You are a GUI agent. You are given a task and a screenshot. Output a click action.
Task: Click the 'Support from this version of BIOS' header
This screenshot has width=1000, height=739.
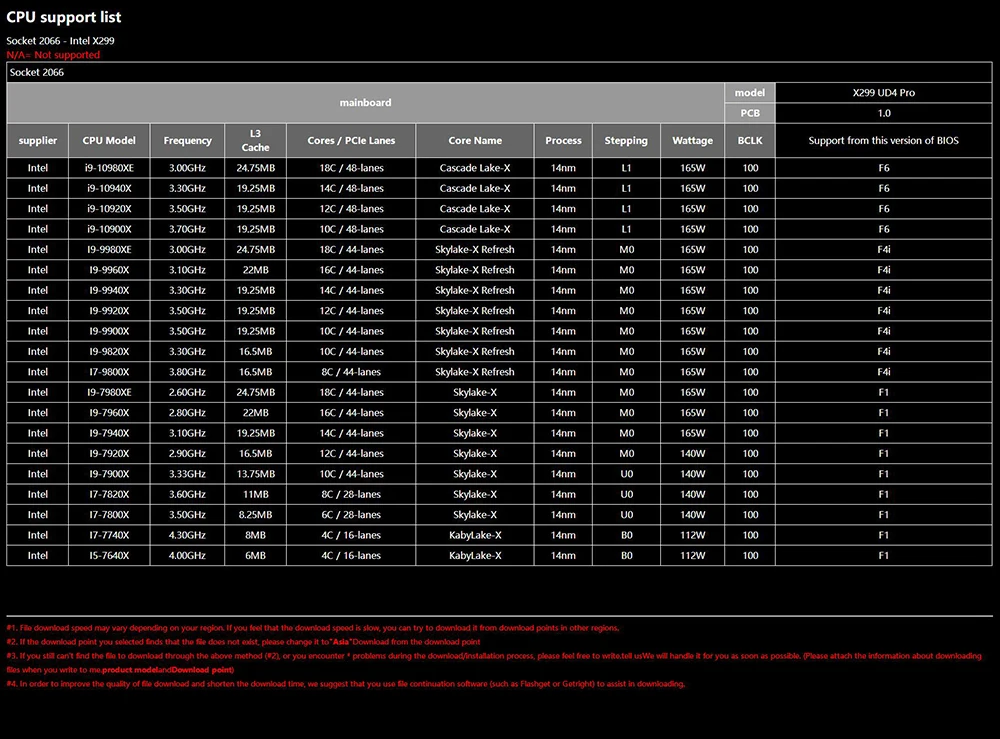(883, 141)
